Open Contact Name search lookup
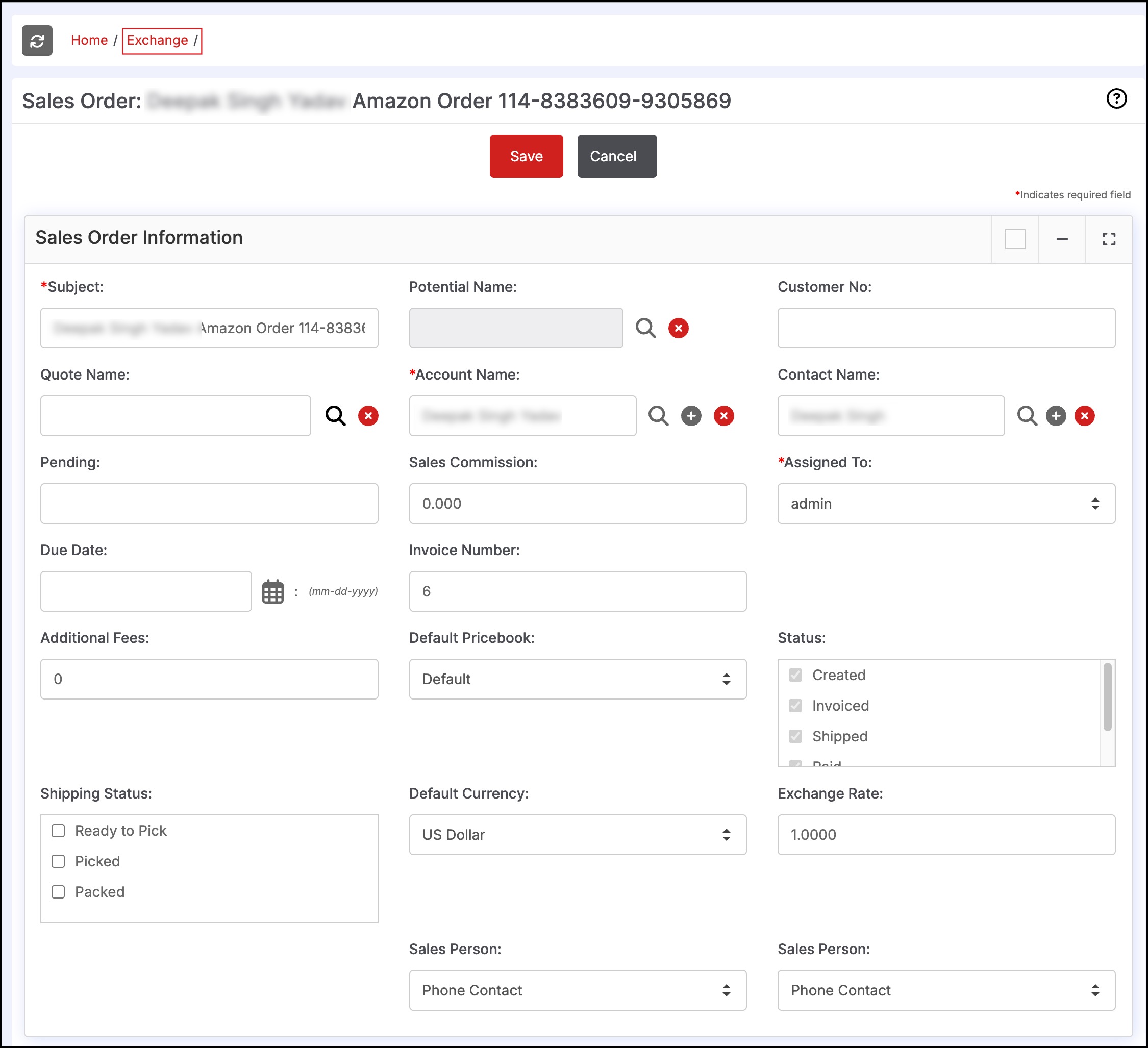Image resolution: width=1148 pixels, height=1048 pixels. coord(1027,416)
